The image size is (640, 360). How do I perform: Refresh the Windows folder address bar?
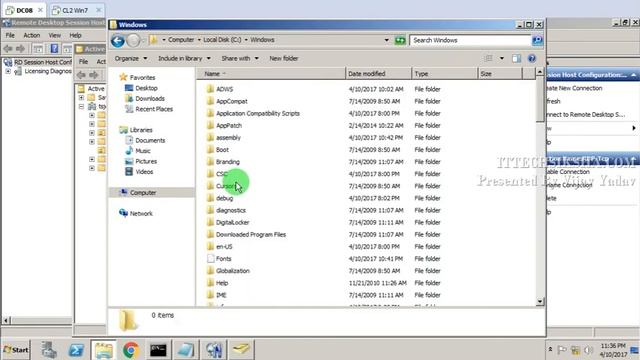coord(400,40)
